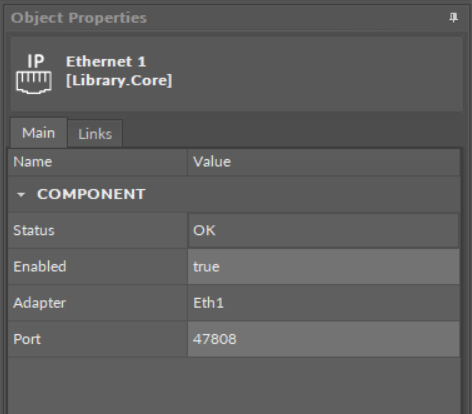Click the COMPONENT group header label
The image size is (472, 414).
tap(91, 194)
